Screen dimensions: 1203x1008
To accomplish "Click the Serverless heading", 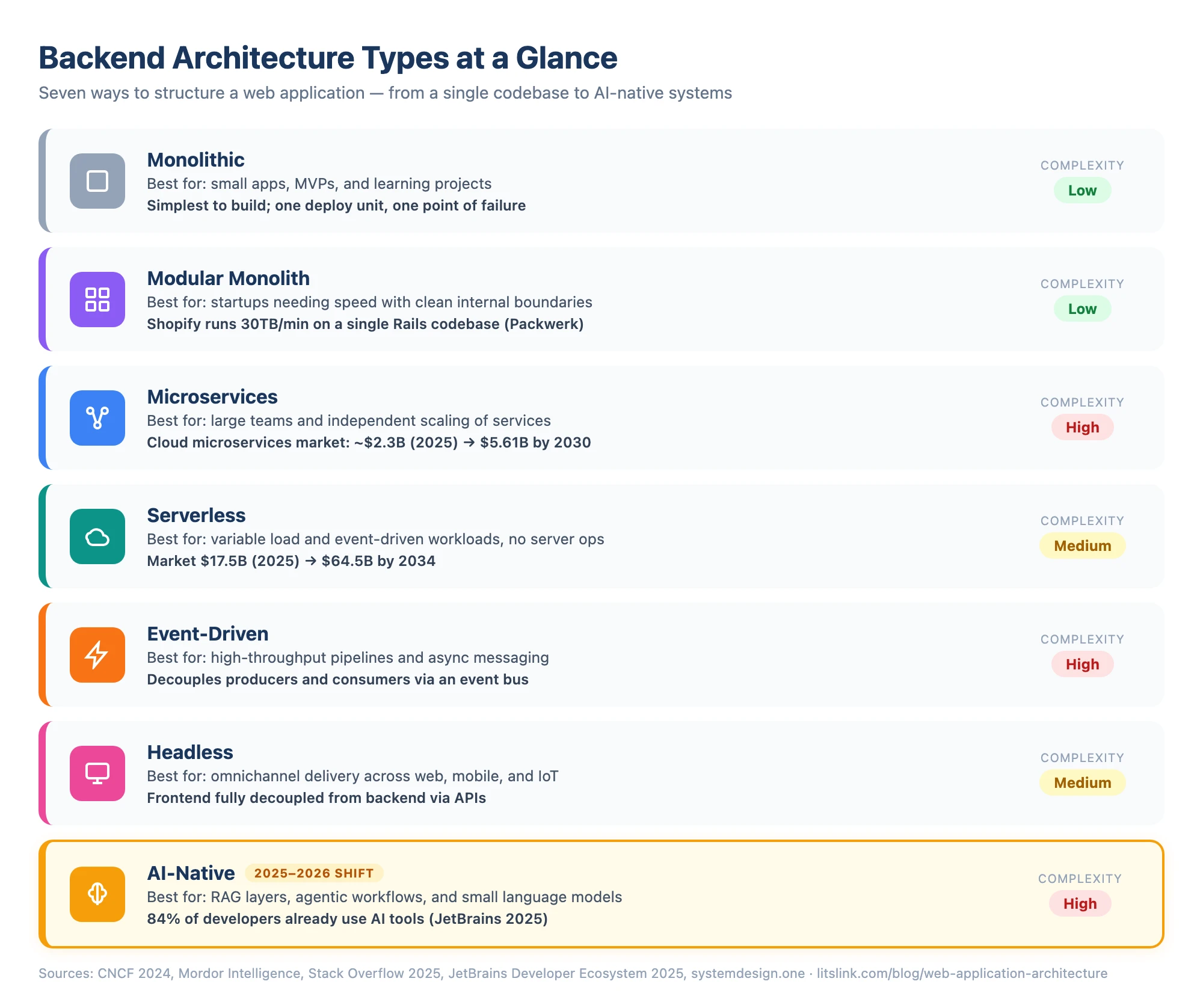I will (196, 515).
